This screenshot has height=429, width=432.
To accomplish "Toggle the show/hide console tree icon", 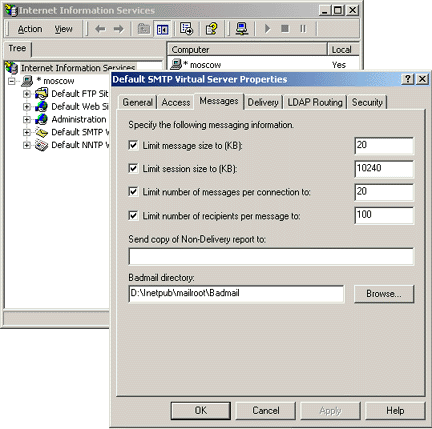I will pos(162,29).
